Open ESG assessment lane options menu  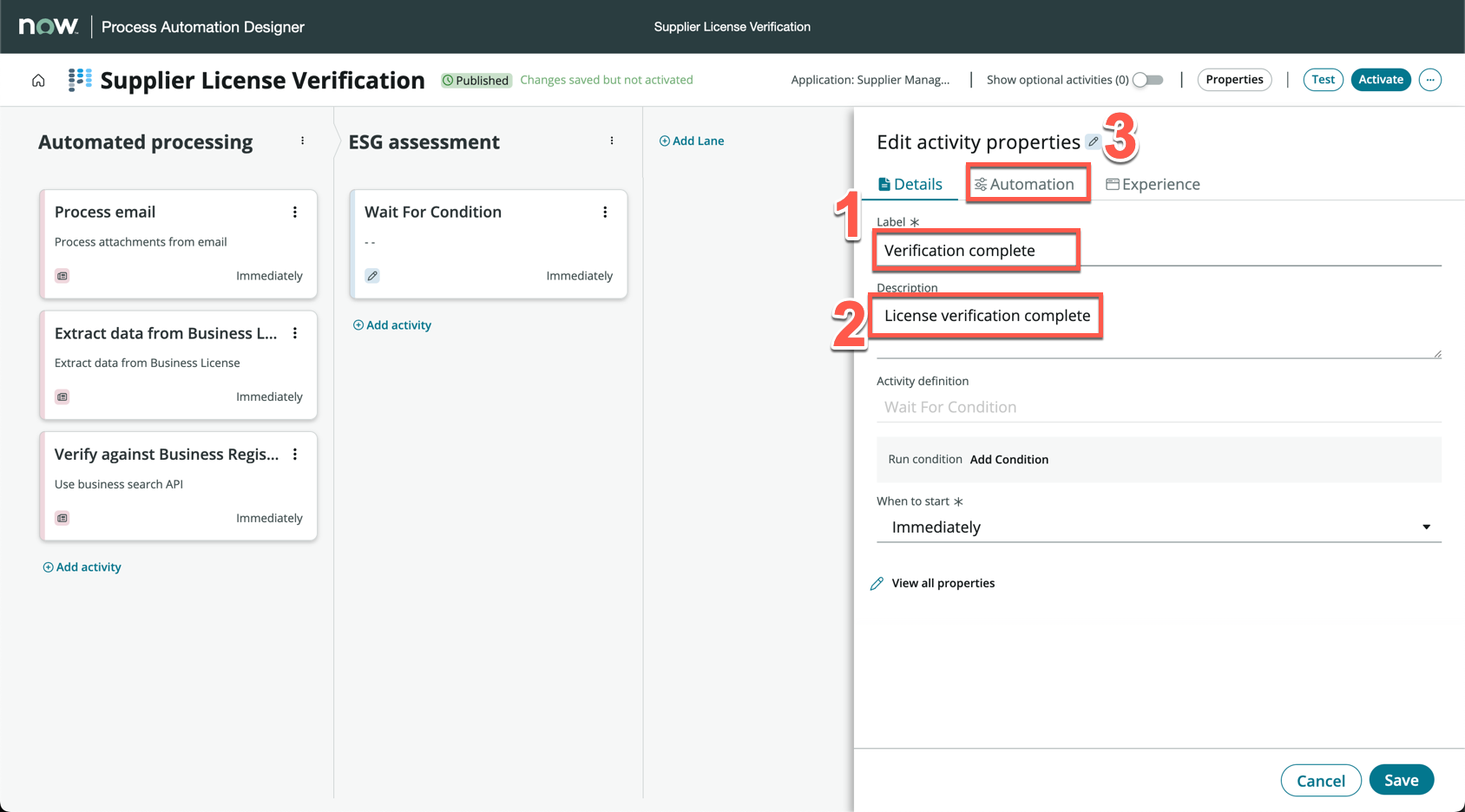tap(612, 141)
